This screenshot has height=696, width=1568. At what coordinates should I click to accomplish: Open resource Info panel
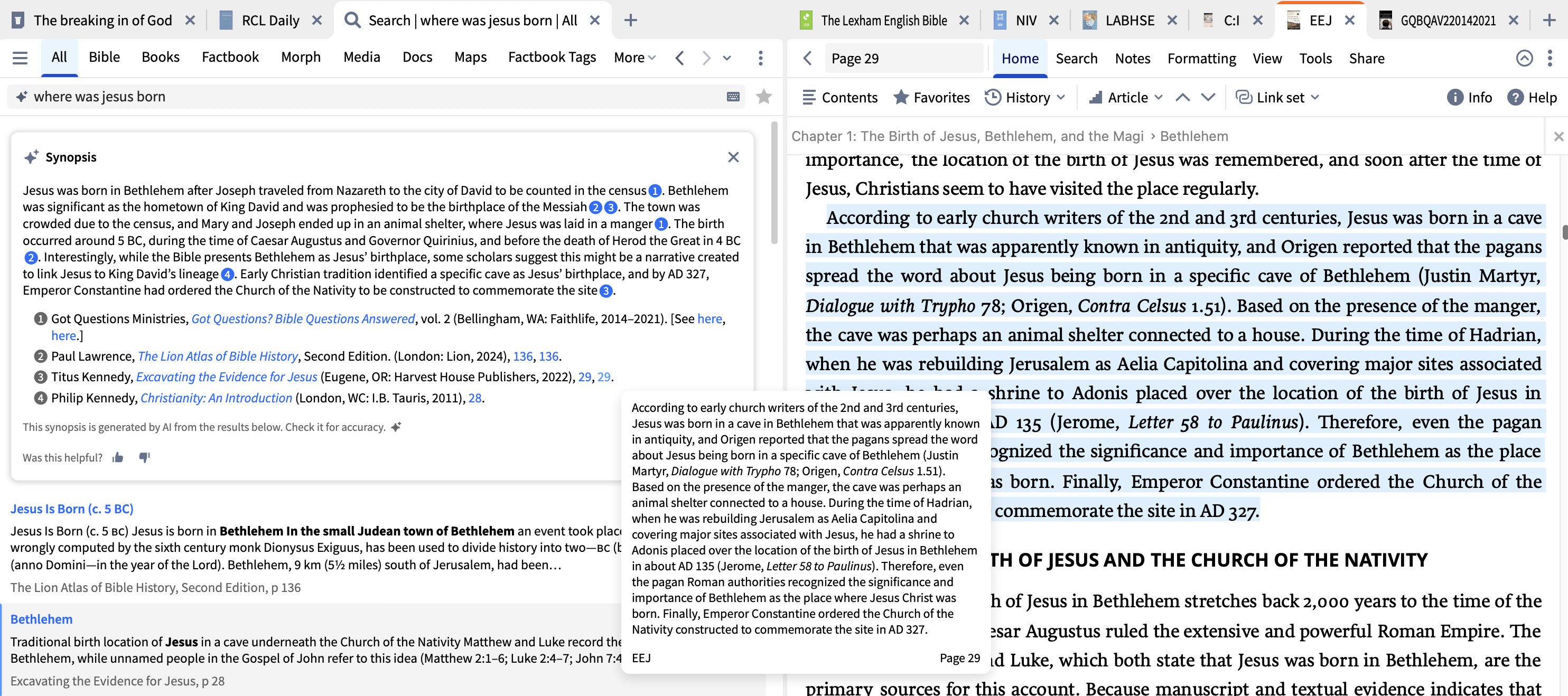[1469, 97]
